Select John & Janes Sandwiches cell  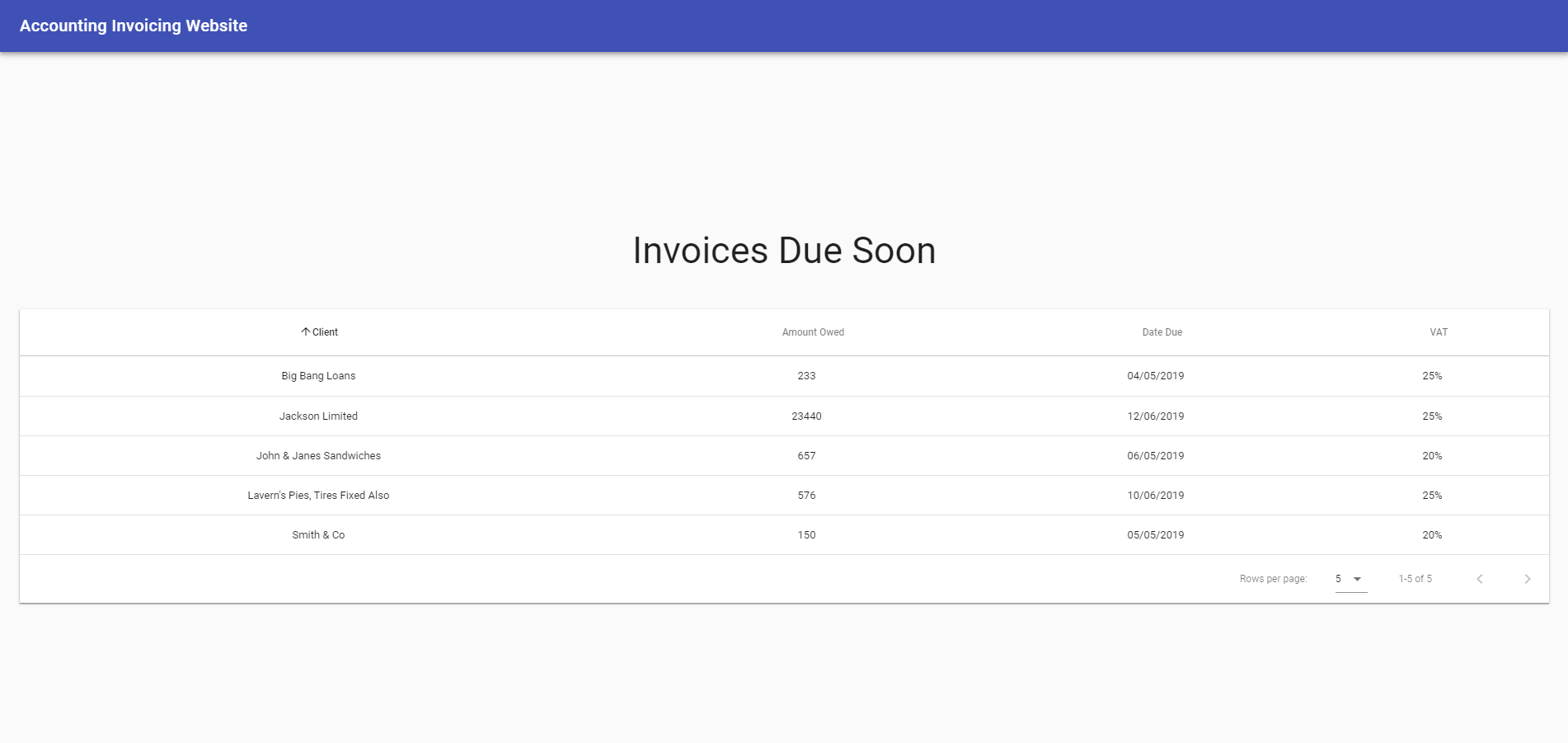318,456
